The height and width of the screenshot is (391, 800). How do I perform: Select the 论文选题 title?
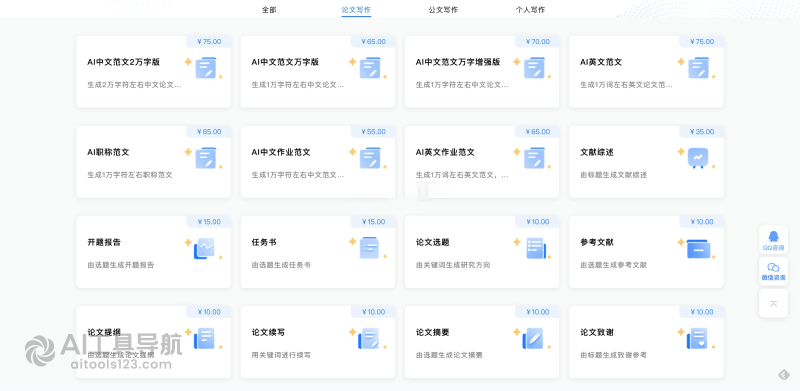coord(433,242)
